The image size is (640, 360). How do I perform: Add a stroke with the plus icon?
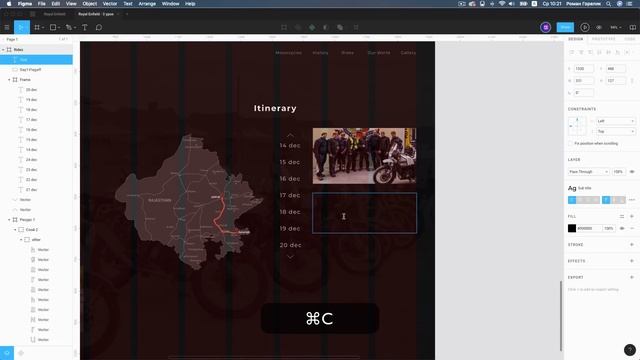632,244
